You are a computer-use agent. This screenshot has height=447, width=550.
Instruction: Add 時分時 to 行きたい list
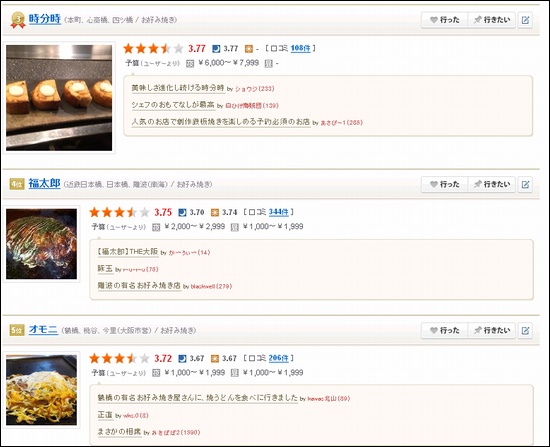491,20
